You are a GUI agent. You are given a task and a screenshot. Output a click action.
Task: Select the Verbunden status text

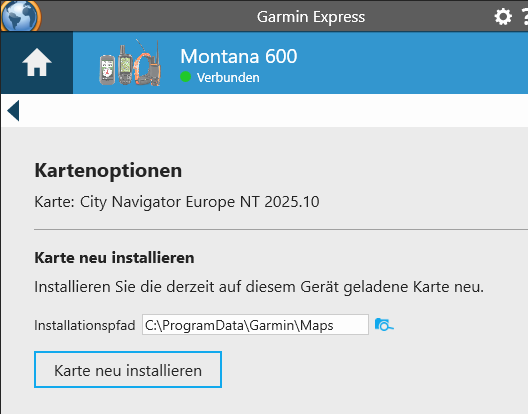pyautogui.click(x=228, y=77)
